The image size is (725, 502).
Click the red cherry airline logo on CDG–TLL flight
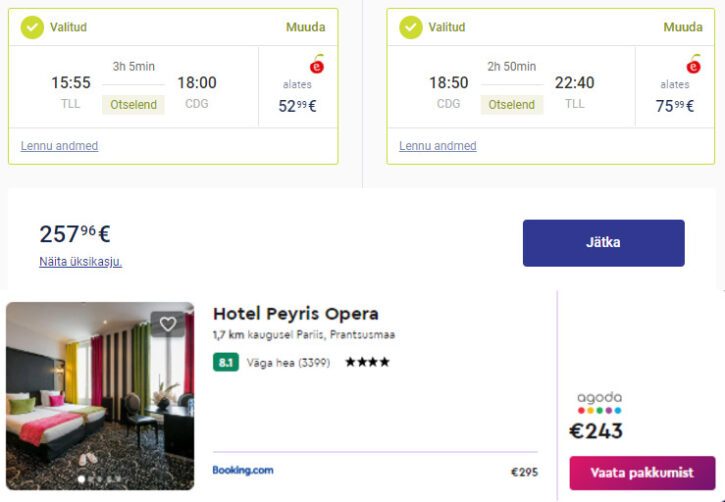[694, 64]
